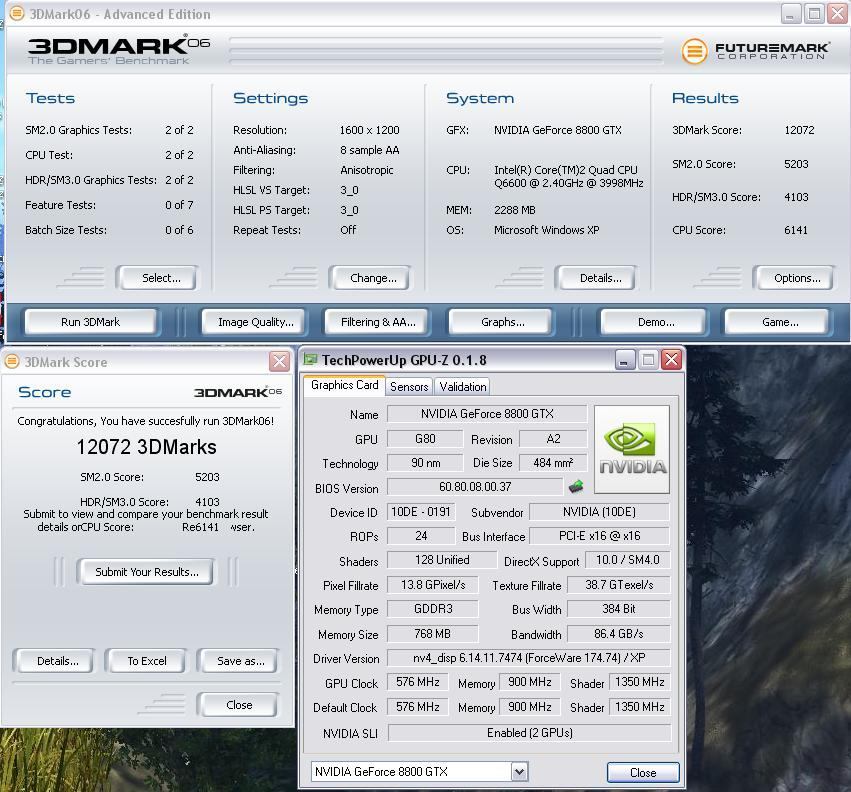Click the Memory Size 768 MB field
The image size is (851, 792).
click(433, 633)
